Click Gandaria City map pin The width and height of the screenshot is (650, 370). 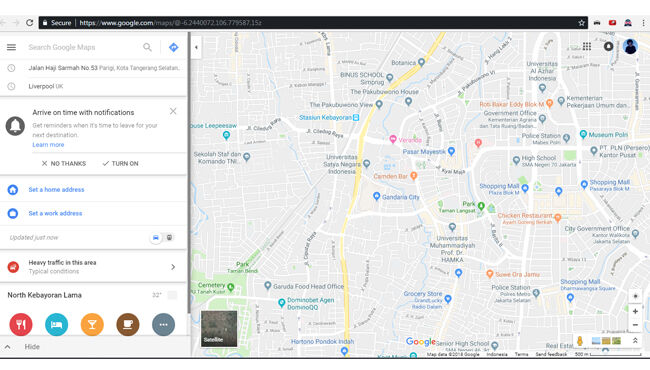tap(376, 196)
